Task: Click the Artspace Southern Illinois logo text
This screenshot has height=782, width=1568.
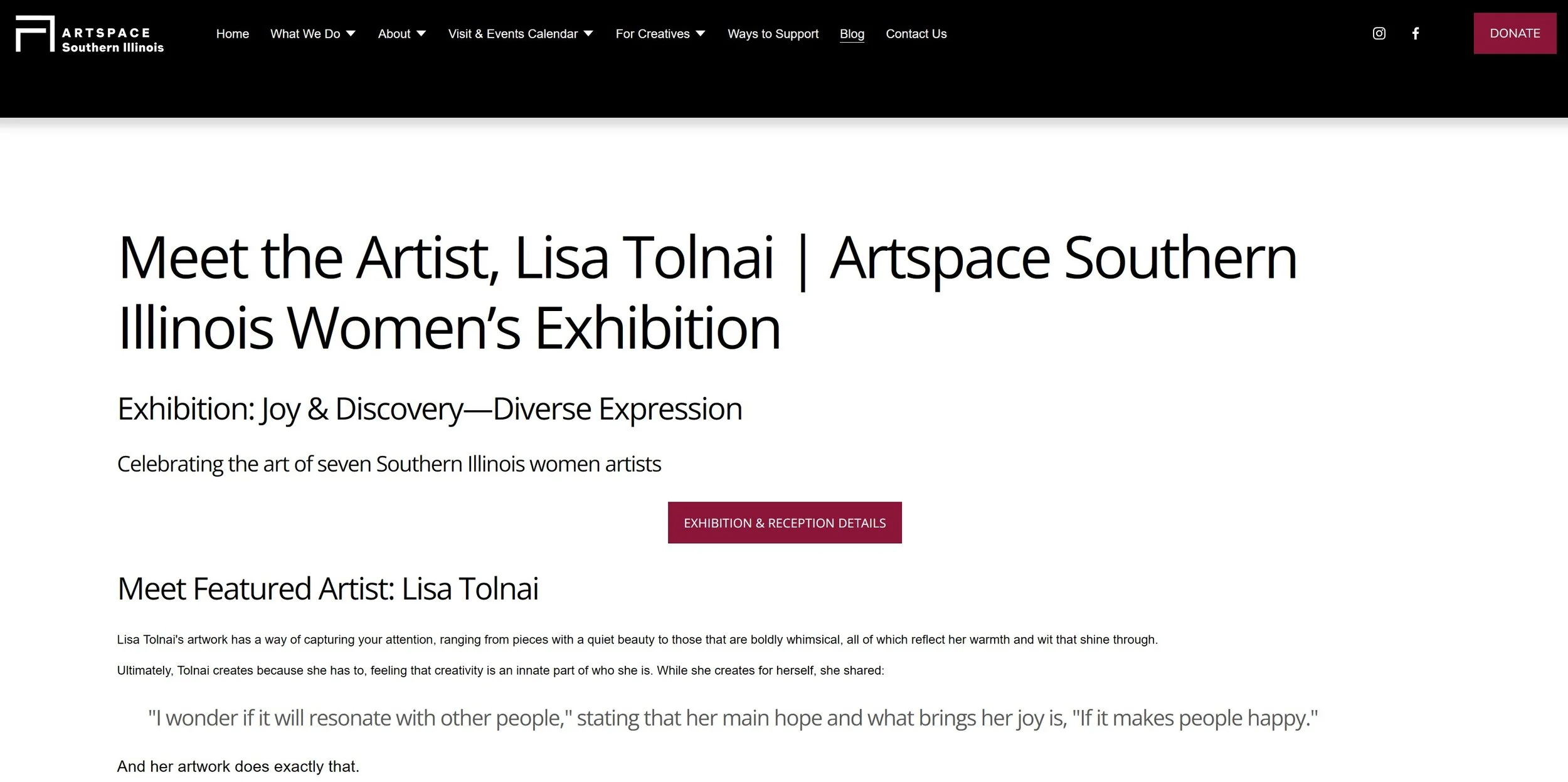Action: (113, 40)
